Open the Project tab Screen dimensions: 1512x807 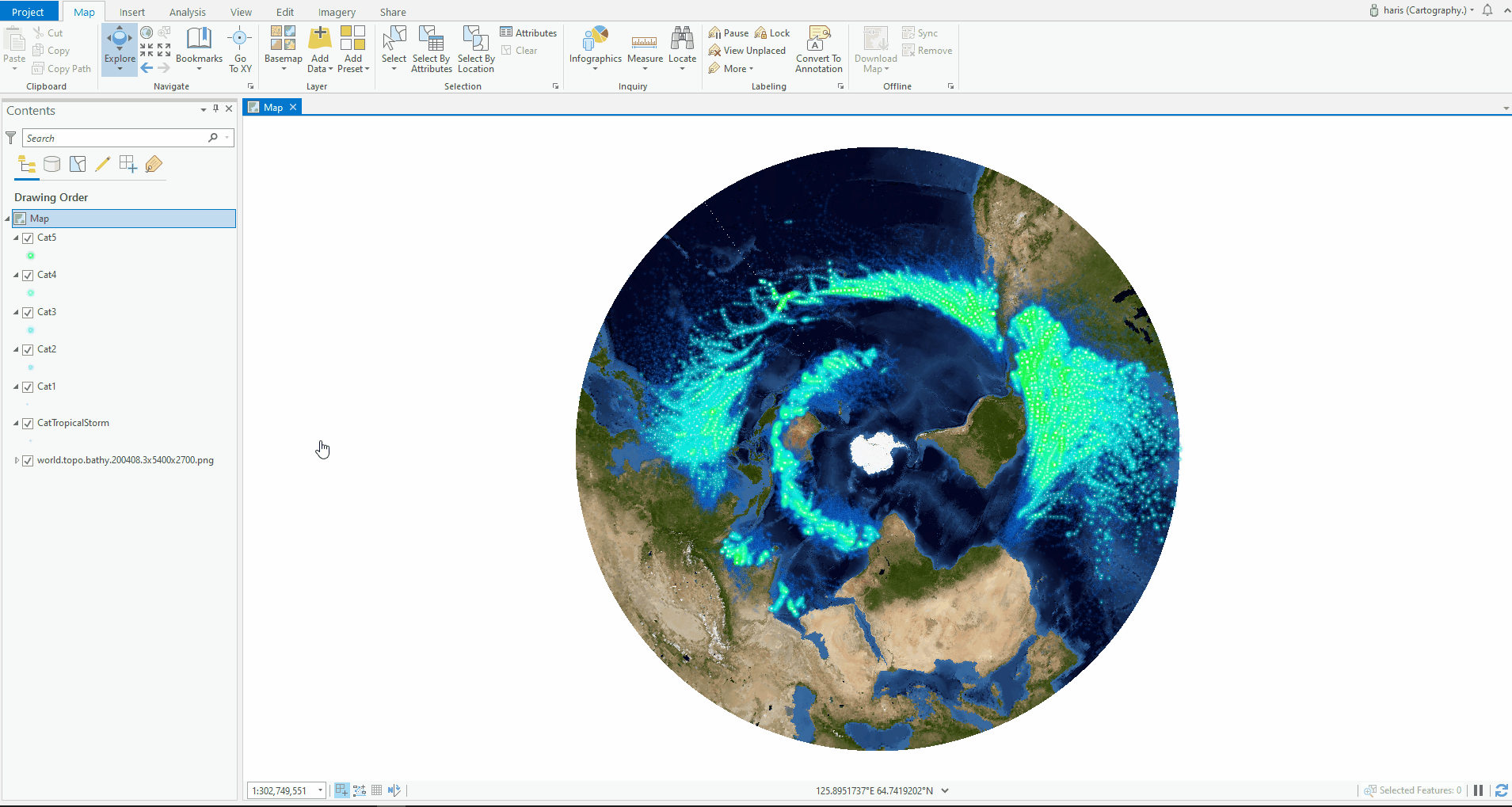click(29, 12)
